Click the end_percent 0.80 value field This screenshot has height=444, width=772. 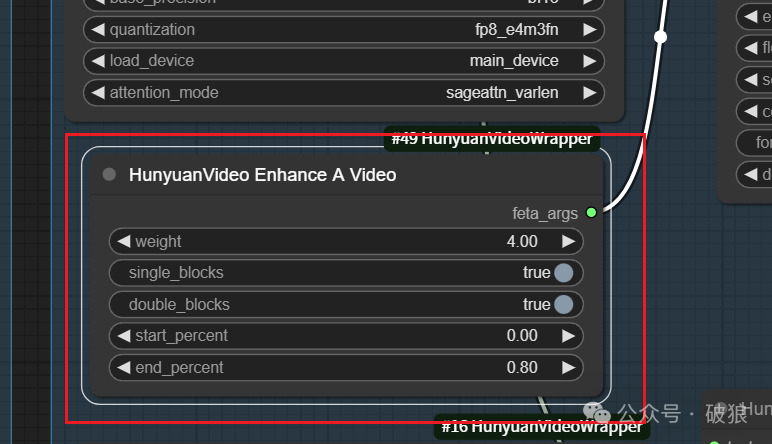coord(346,367)
